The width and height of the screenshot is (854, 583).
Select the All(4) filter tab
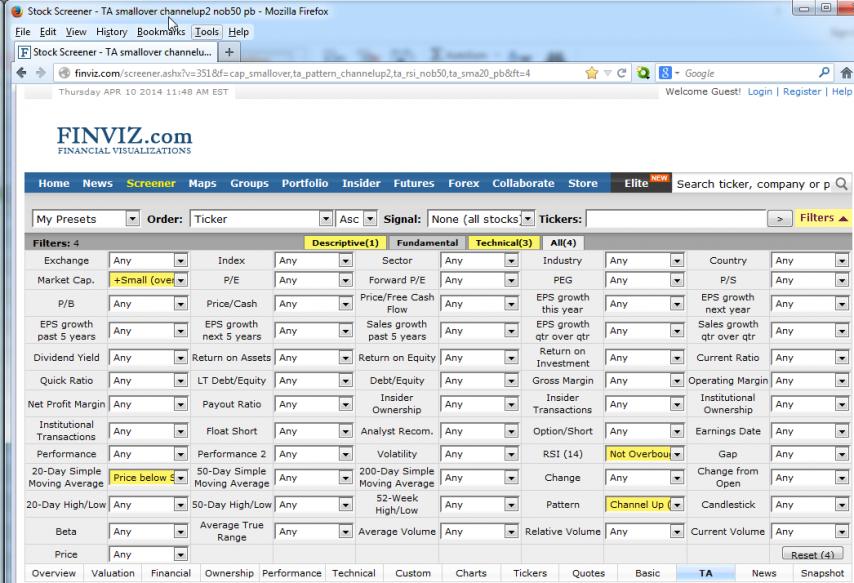tap(563, 243)
